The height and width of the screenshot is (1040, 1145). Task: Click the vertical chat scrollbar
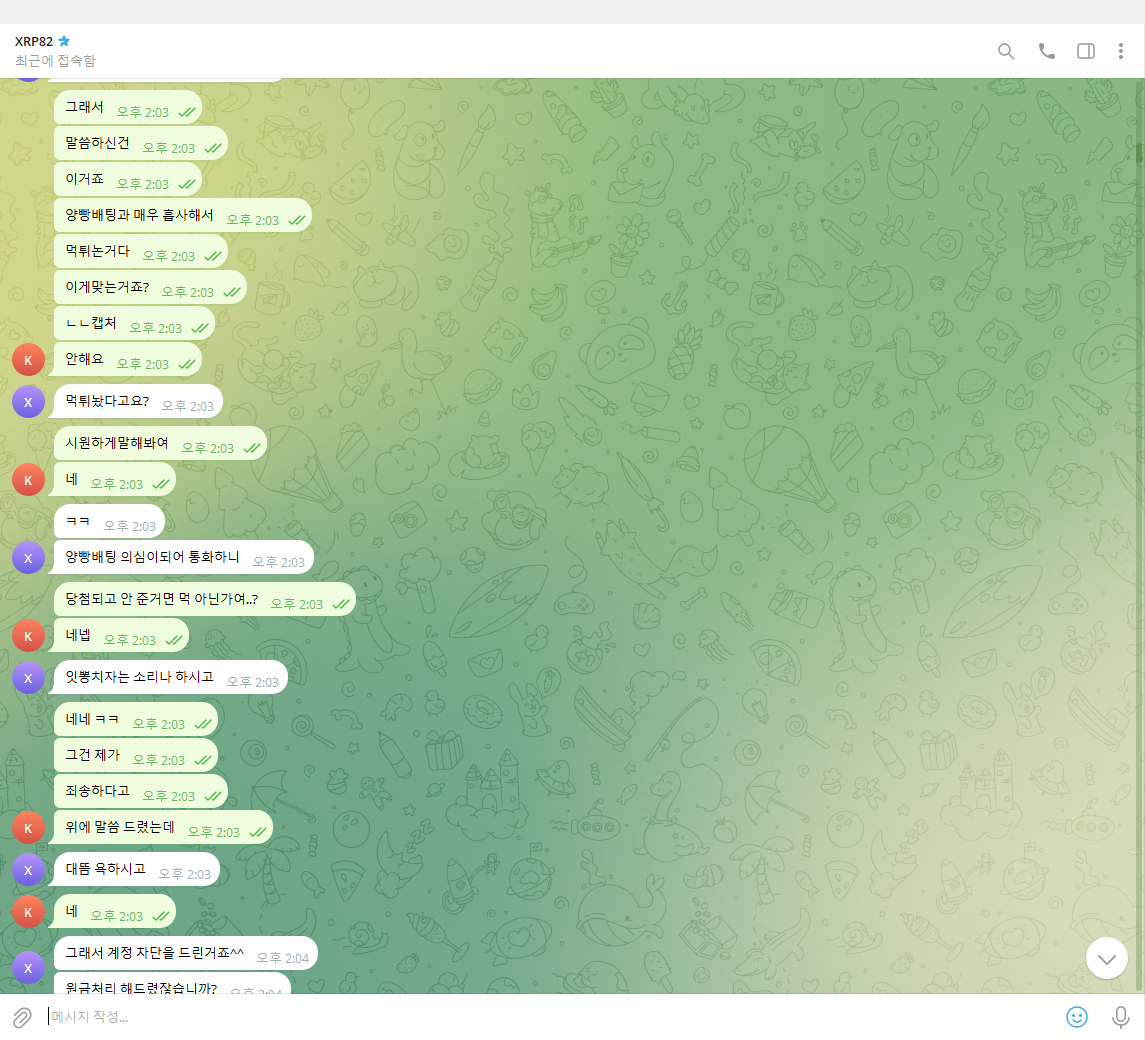tap(1140, 153)
